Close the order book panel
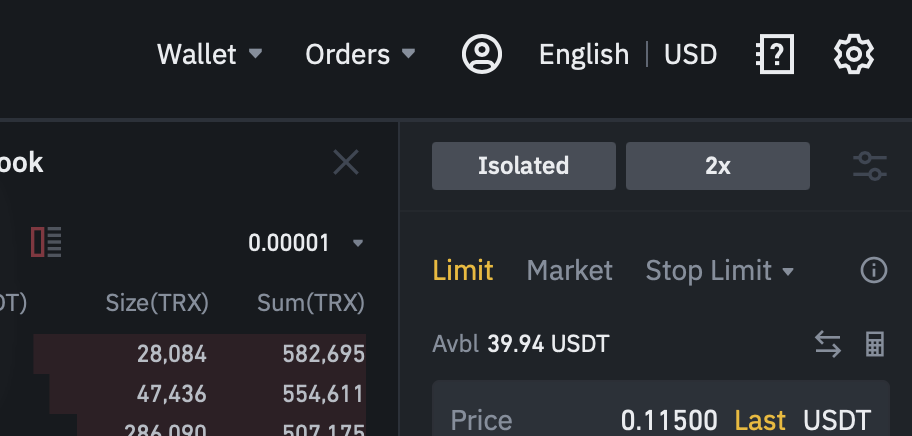 click(x=346, y=162)
